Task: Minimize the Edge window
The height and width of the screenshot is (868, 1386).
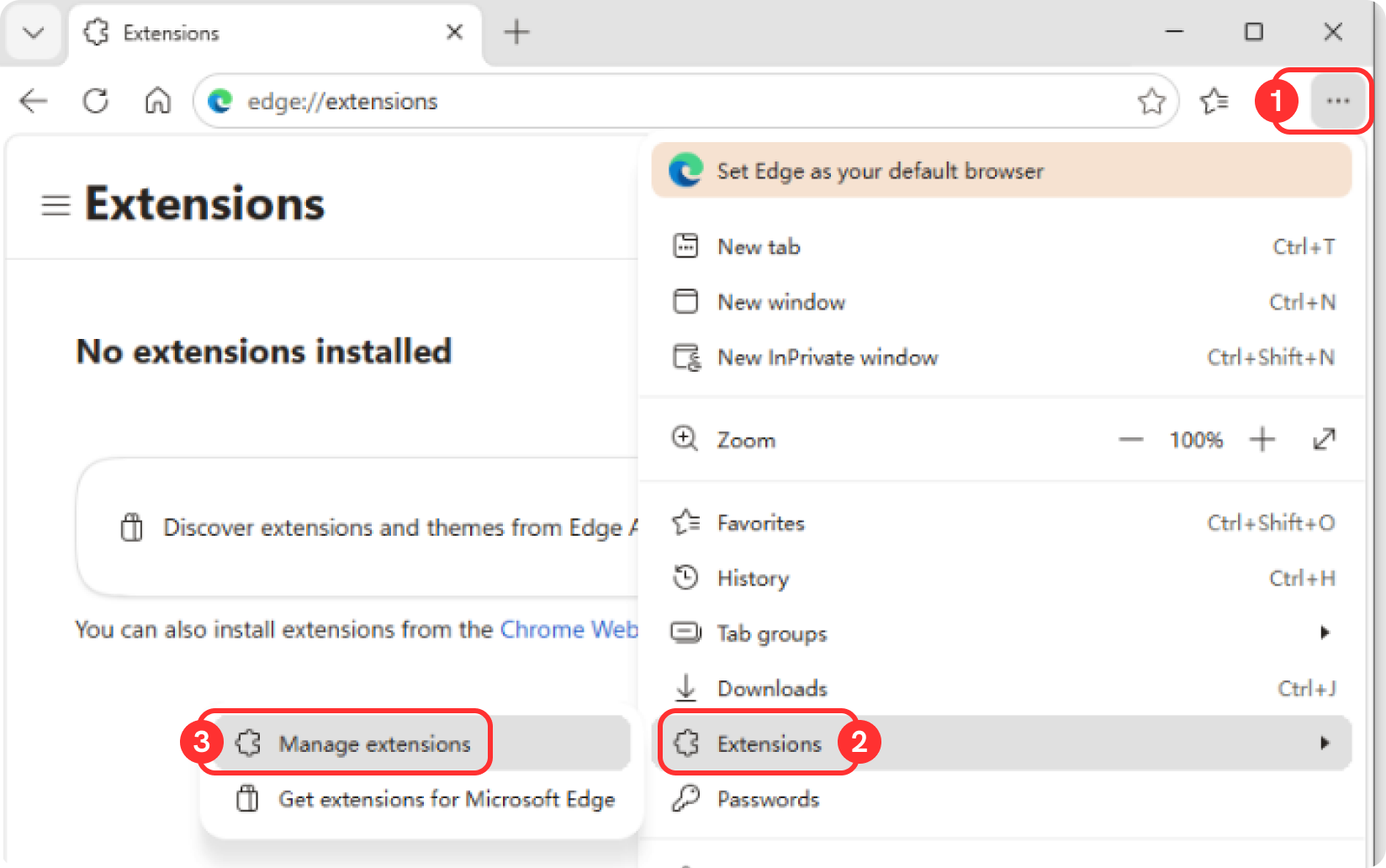Action: [x=1175, y=32]
